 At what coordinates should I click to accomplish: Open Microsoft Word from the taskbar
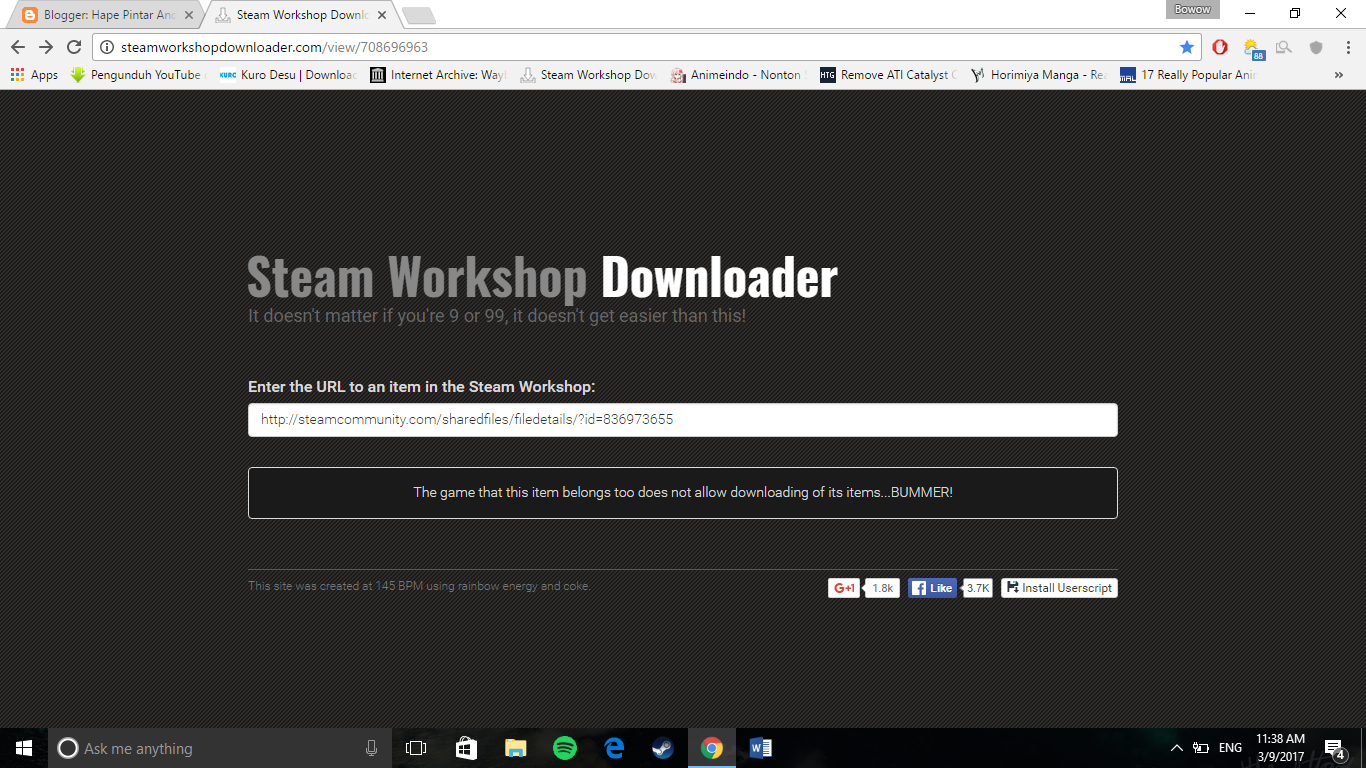pyautogui.click(x=761, y=747)
